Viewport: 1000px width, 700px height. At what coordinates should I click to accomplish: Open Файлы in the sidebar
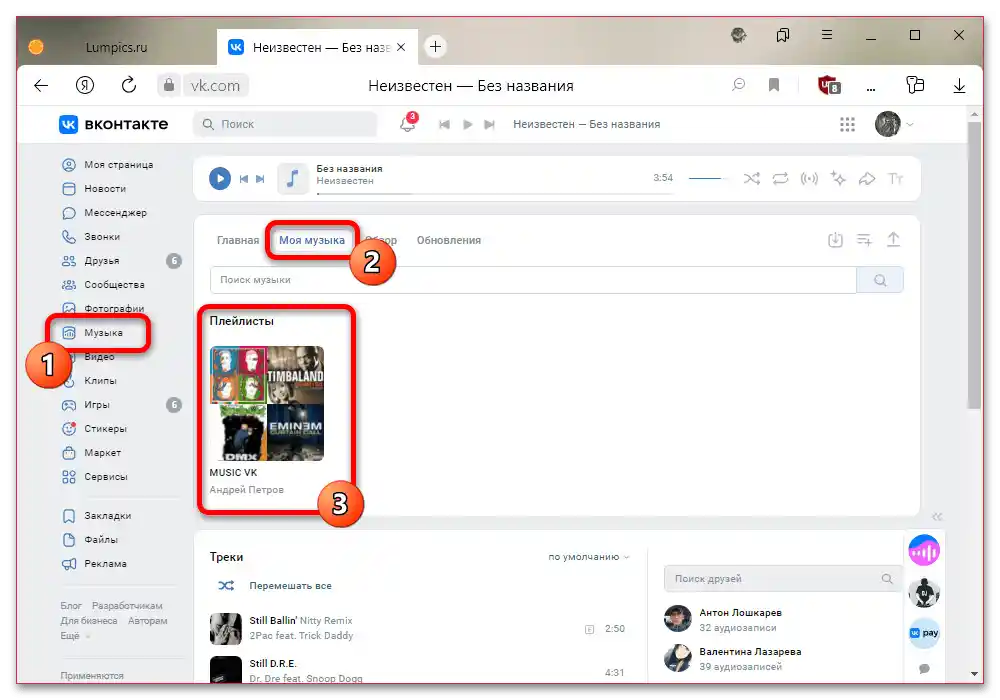[90, 540]
